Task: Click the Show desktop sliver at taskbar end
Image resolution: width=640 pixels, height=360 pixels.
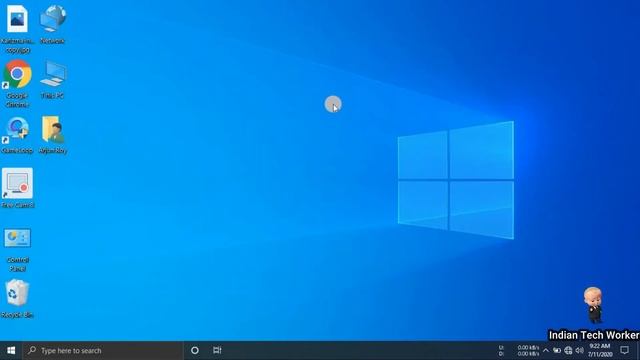Action: pos(638,351)
